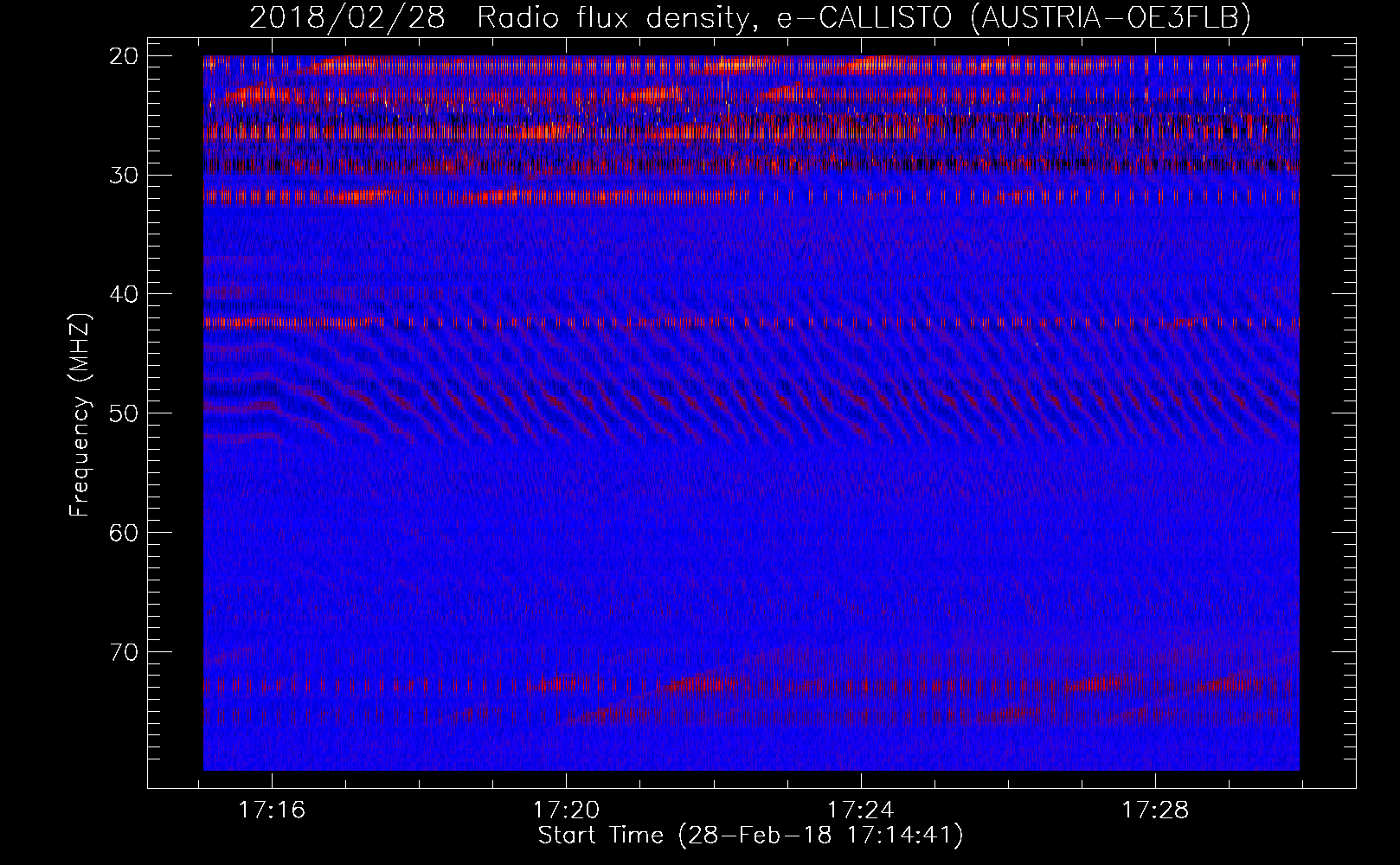
Task: Click the 70 MHz frequency axis label
Action: [124, 651]
